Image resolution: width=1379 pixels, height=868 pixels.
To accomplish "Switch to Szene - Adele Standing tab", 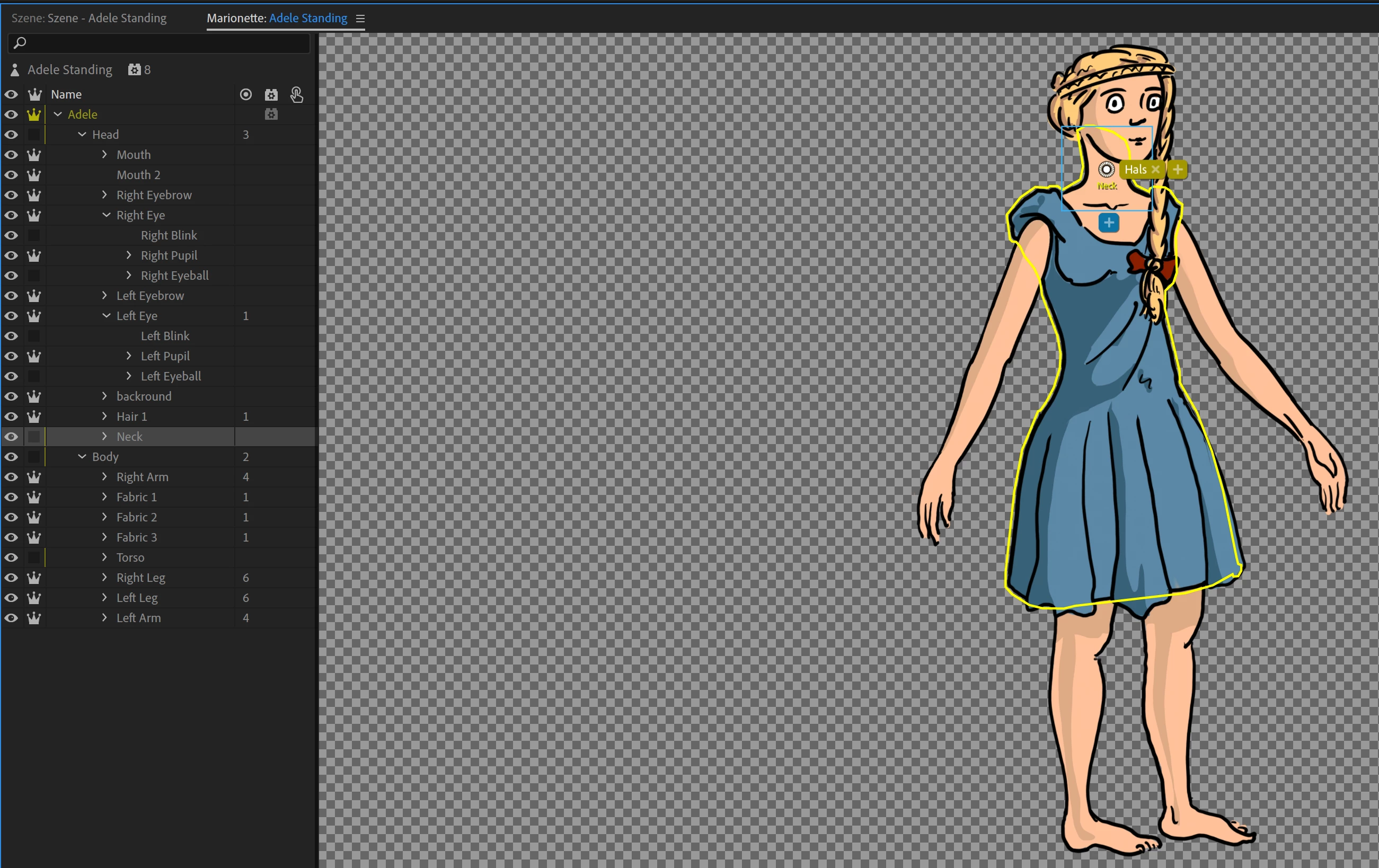I will click(x=89, y=19).
